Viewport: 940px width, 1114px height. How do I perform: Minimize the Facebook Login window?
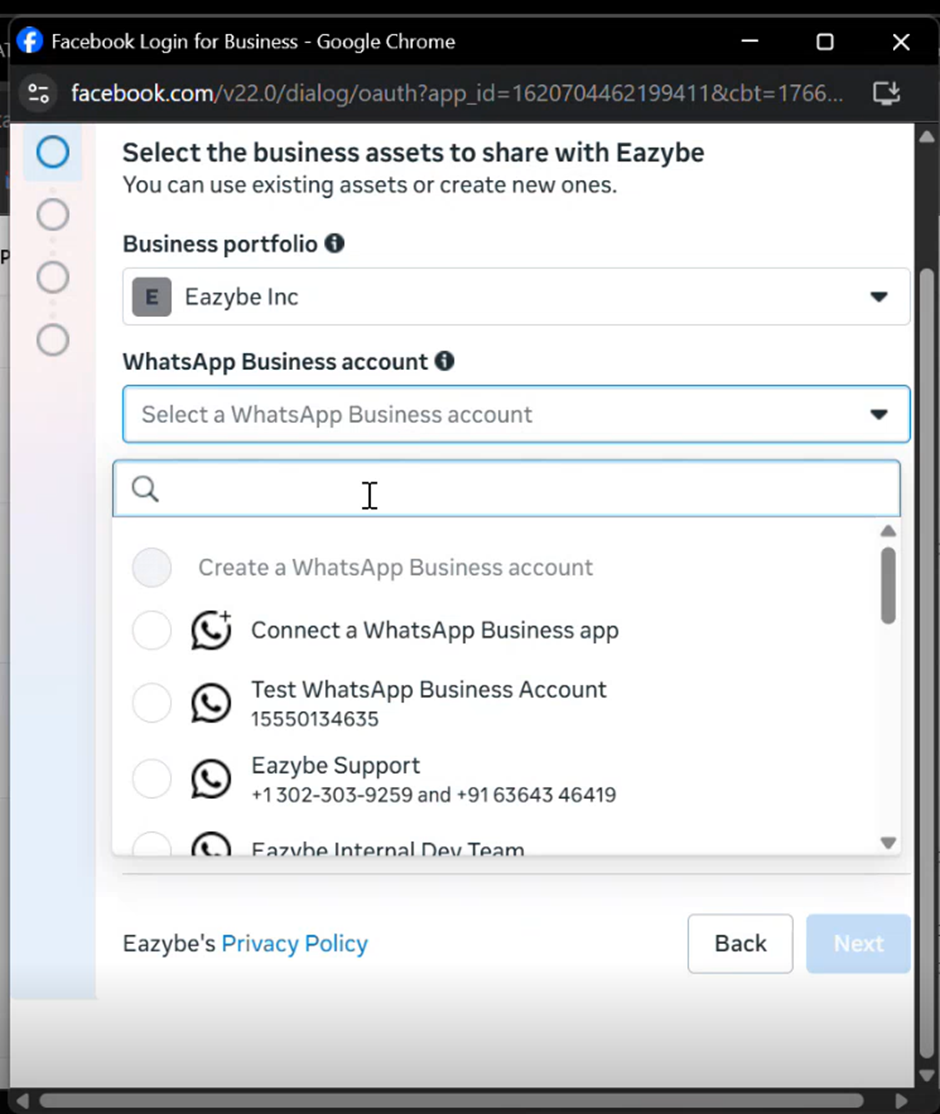(x=750, y=41)
